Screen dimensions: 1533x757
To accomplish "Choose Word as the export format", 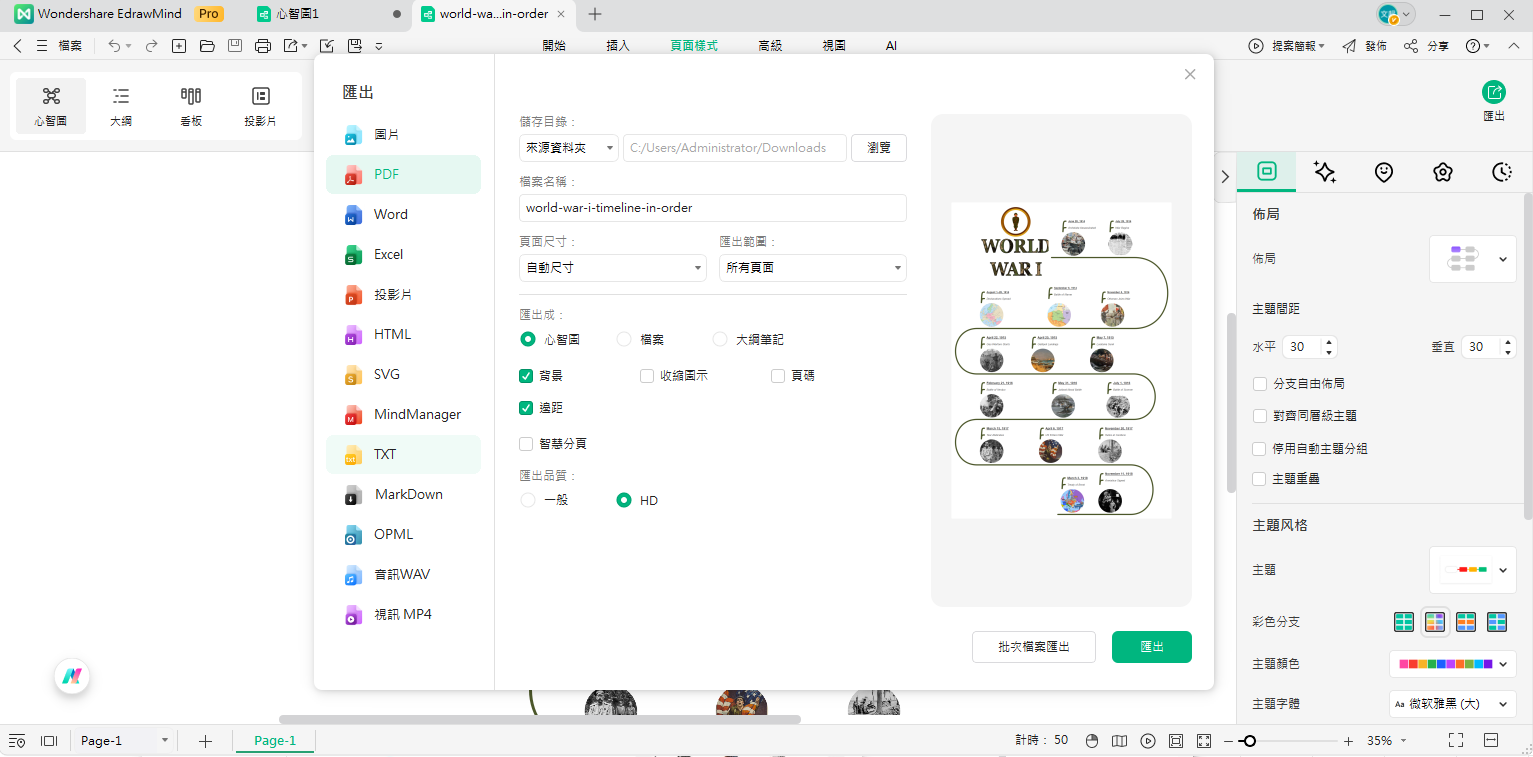I will coord(390,214).
